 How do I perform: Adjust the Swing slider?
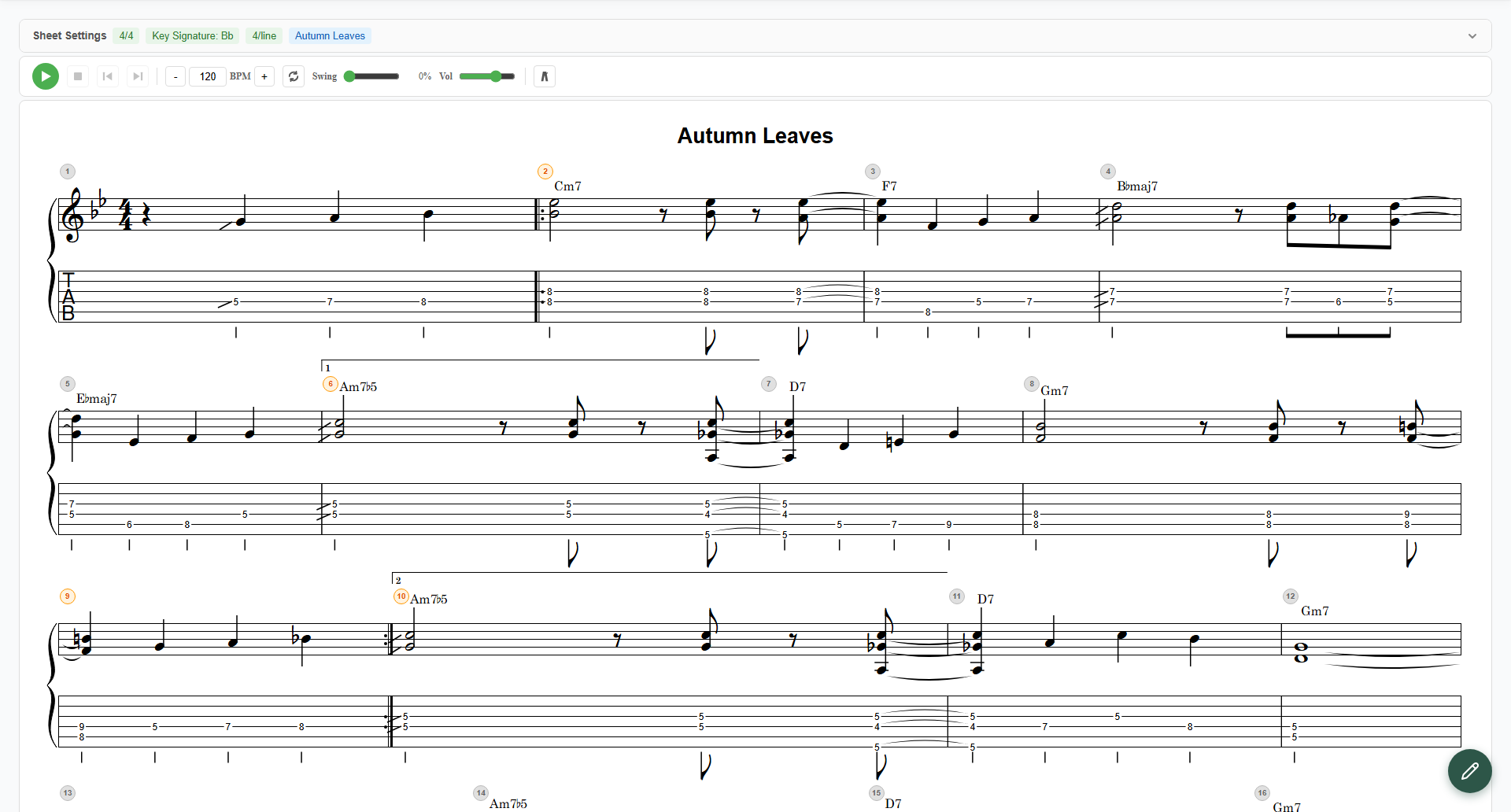pos(372,76)
